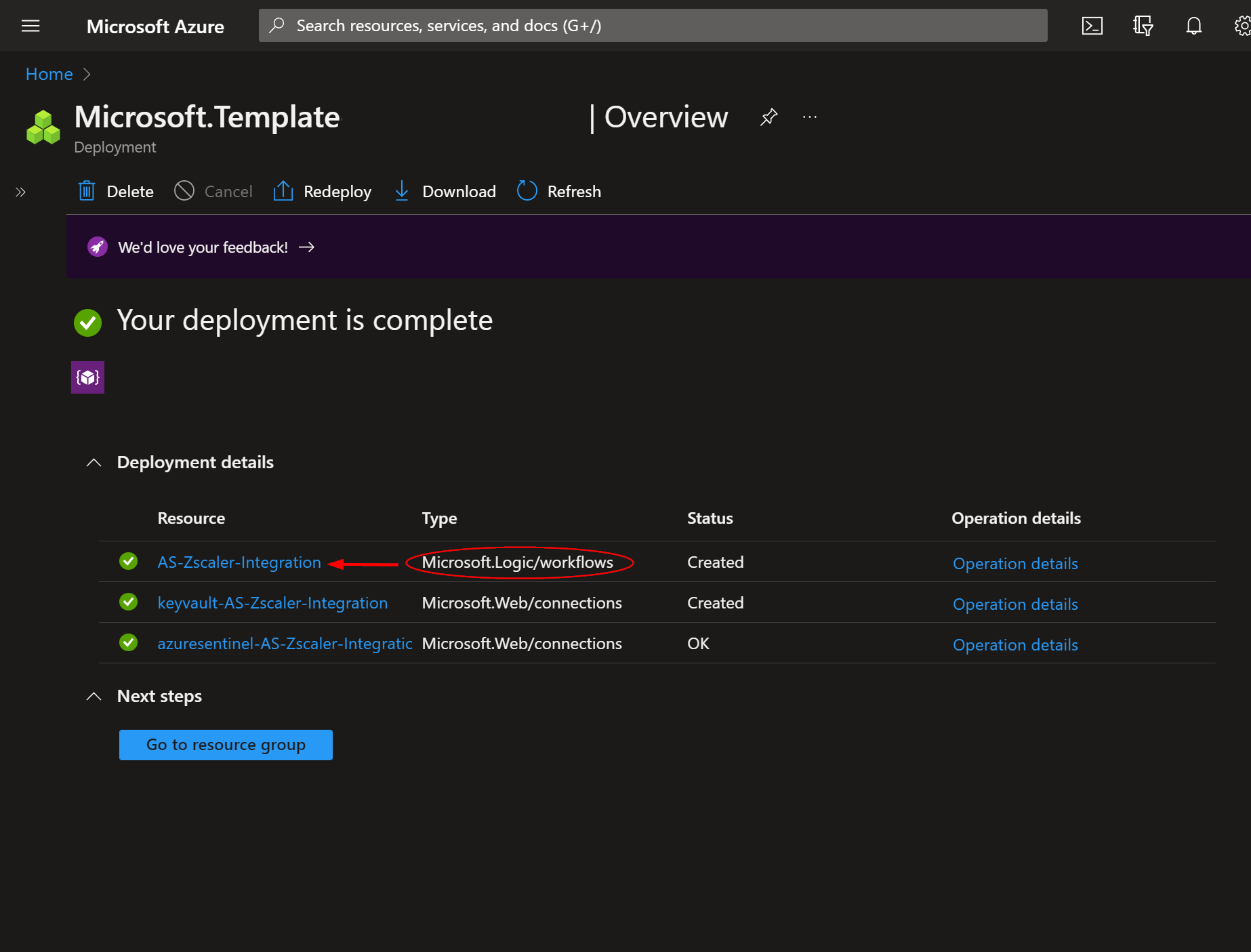The height and width of the screenshot is (952, 1251).
Task: Click the Go to resource group button
Action: click(226, 745)
